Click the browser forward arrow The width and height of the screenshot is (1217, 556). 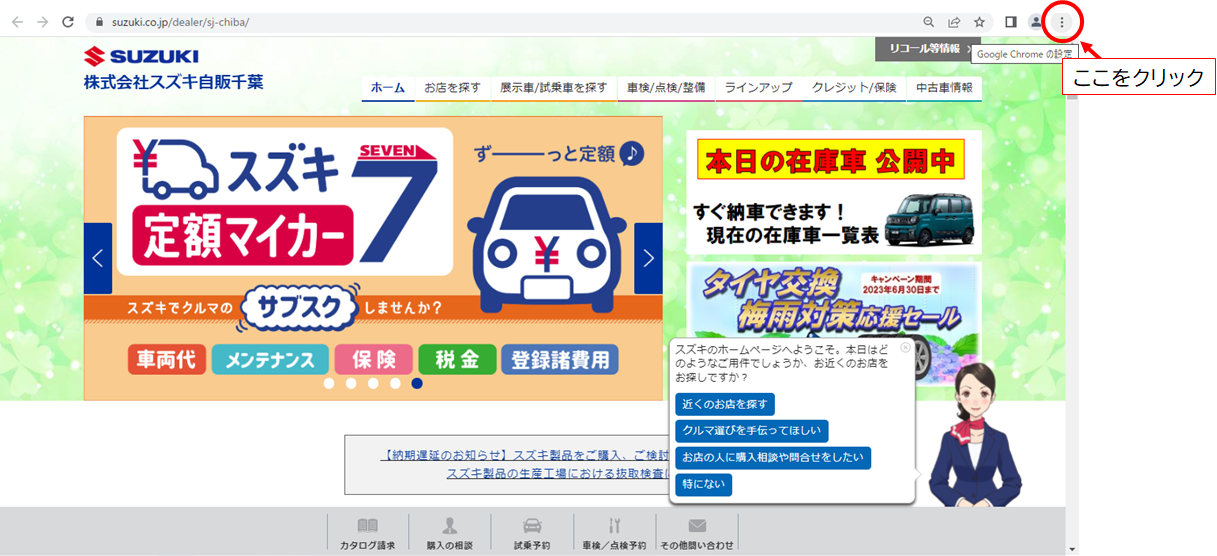coord(42,21)
